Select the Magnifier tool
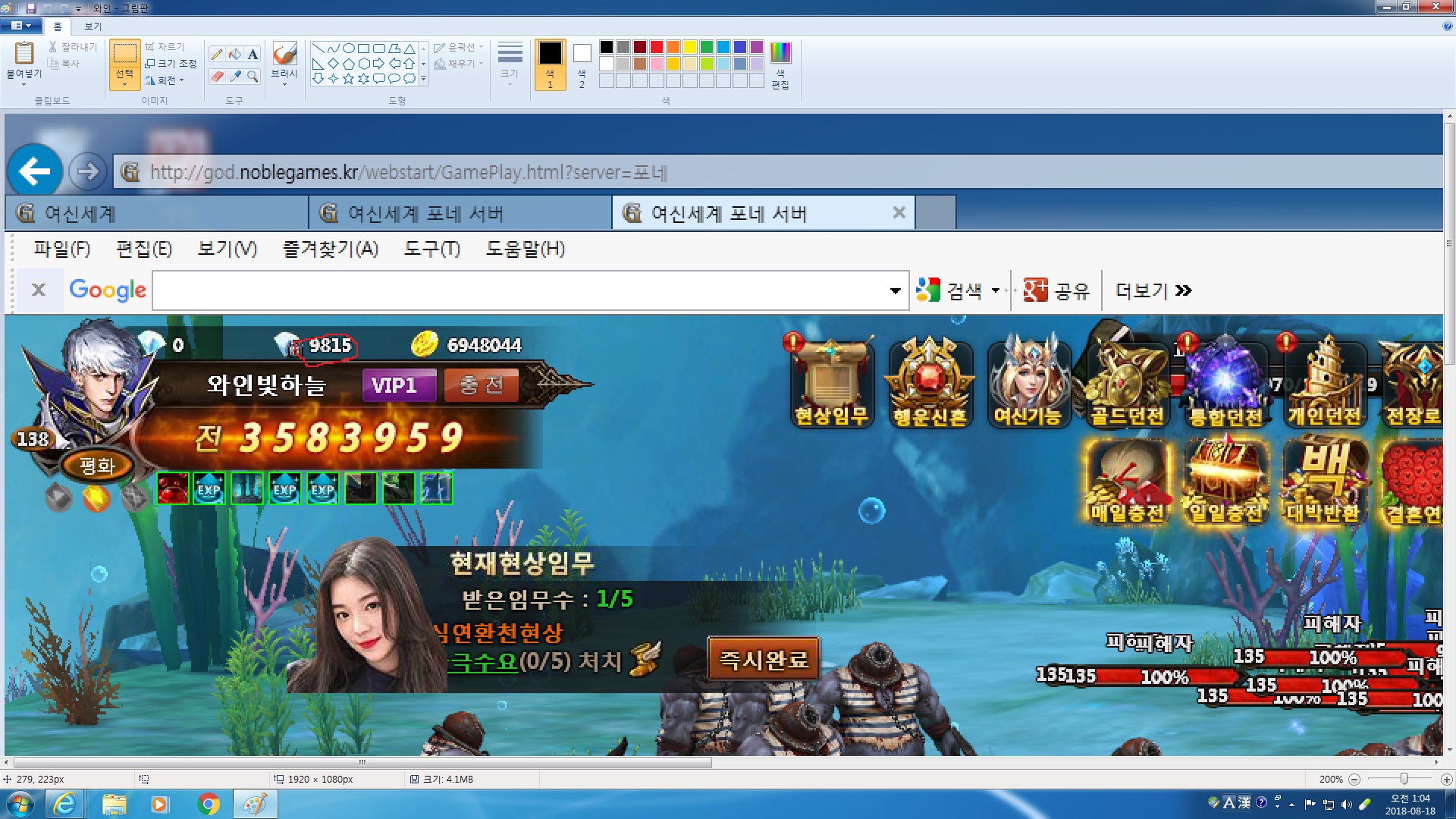1456x819 pixels. (x=253, y=77)
